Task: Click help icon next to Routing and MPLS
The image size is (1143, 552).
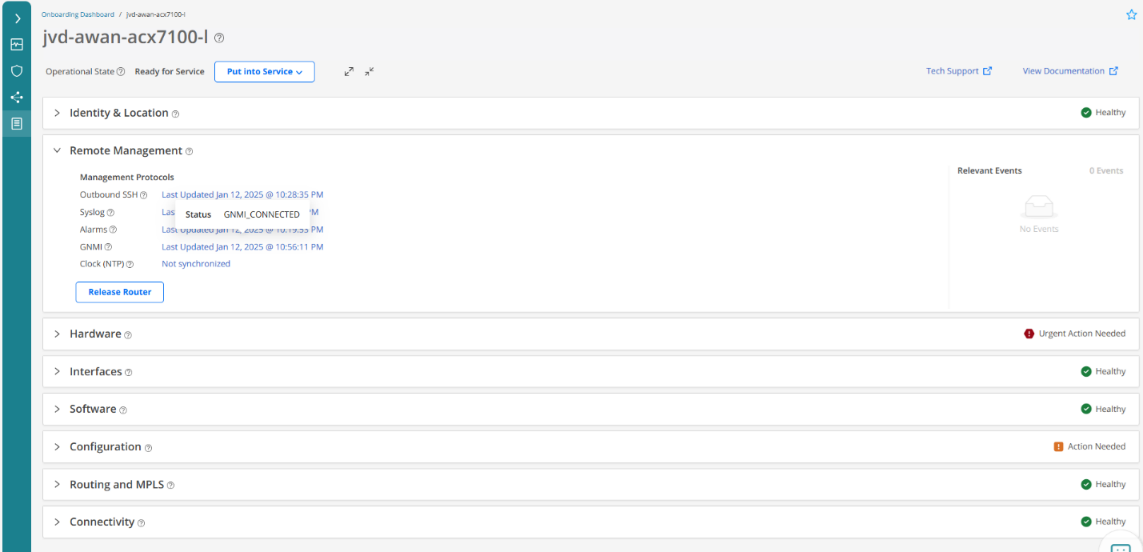Action: pyautogui.click(x=171, y=486)
